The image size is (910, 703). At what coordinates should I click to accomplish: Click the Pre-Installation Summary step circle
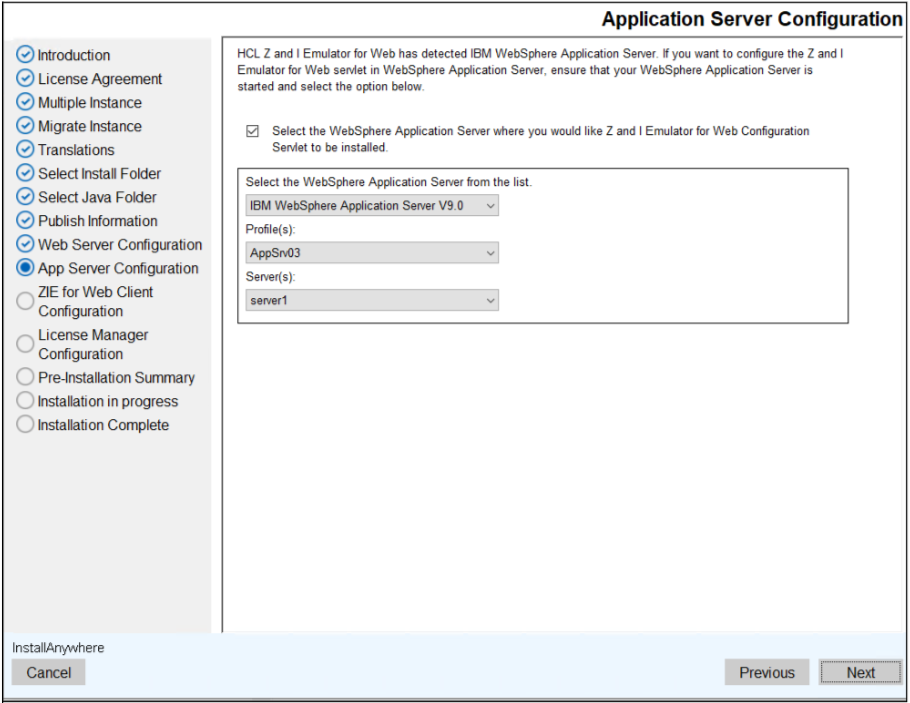(x=25, y=377)
